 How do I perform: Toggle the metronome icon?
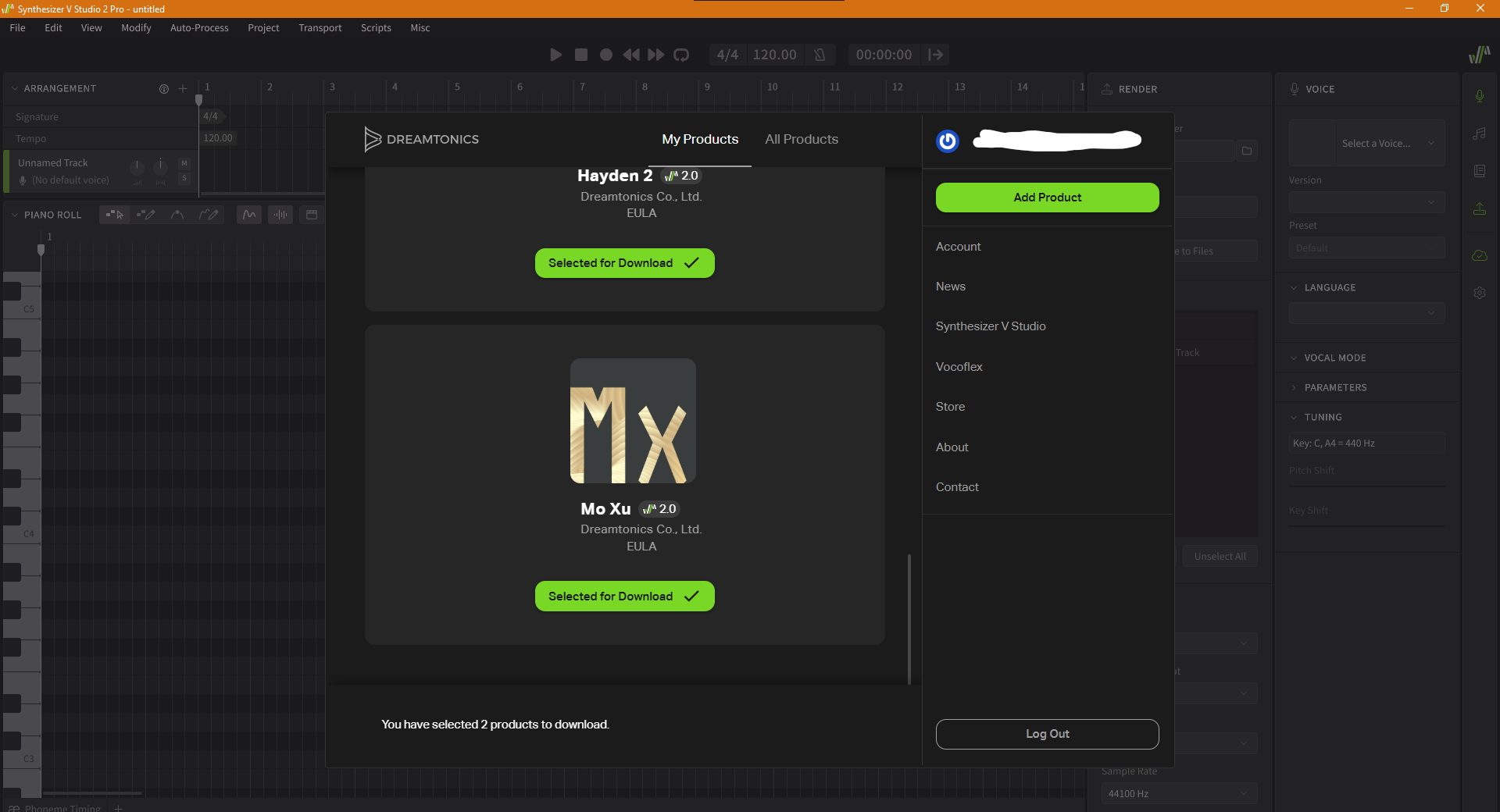(x=820, y=55)
